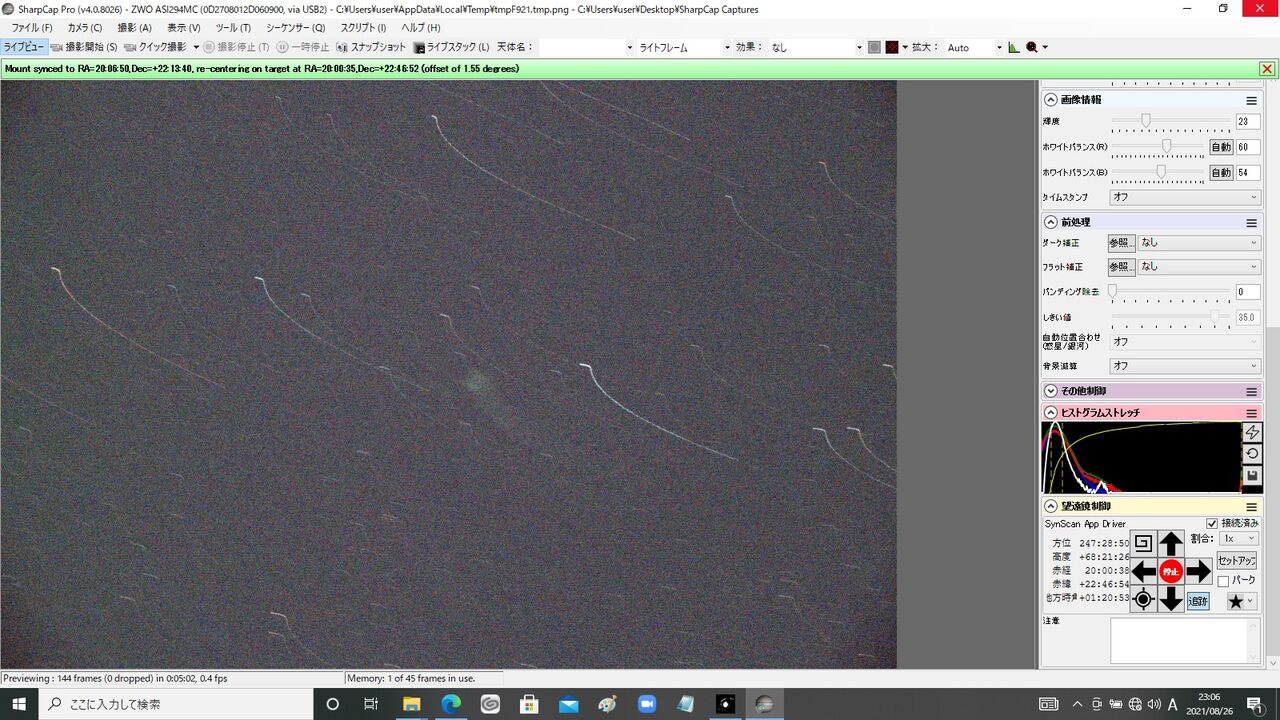Start spiral search in telescope control
The image size is (1280, 720).
1144,544
